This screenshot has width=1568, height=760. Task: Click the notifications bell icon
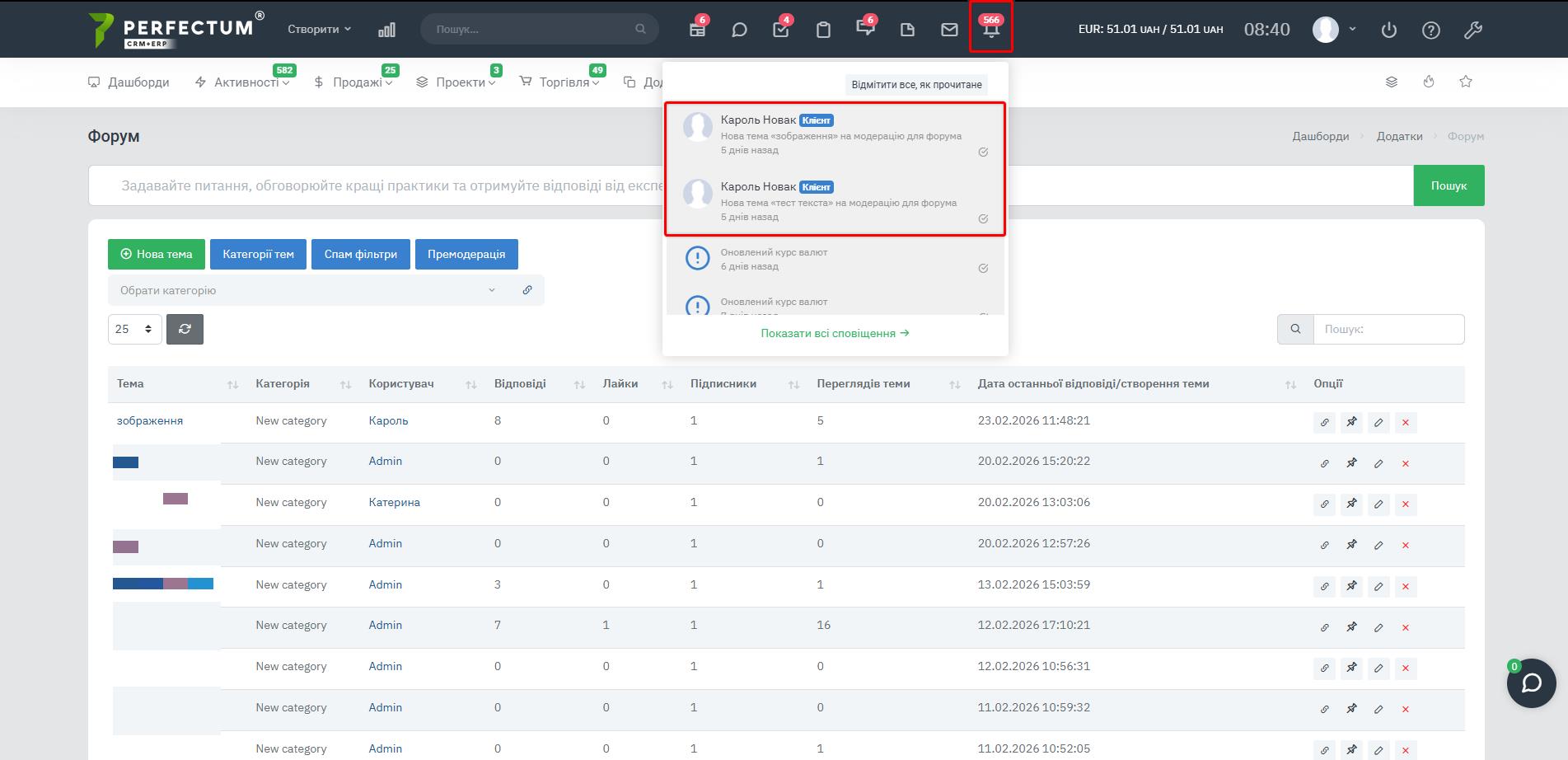pyautogui.click(x=990, y=30)
